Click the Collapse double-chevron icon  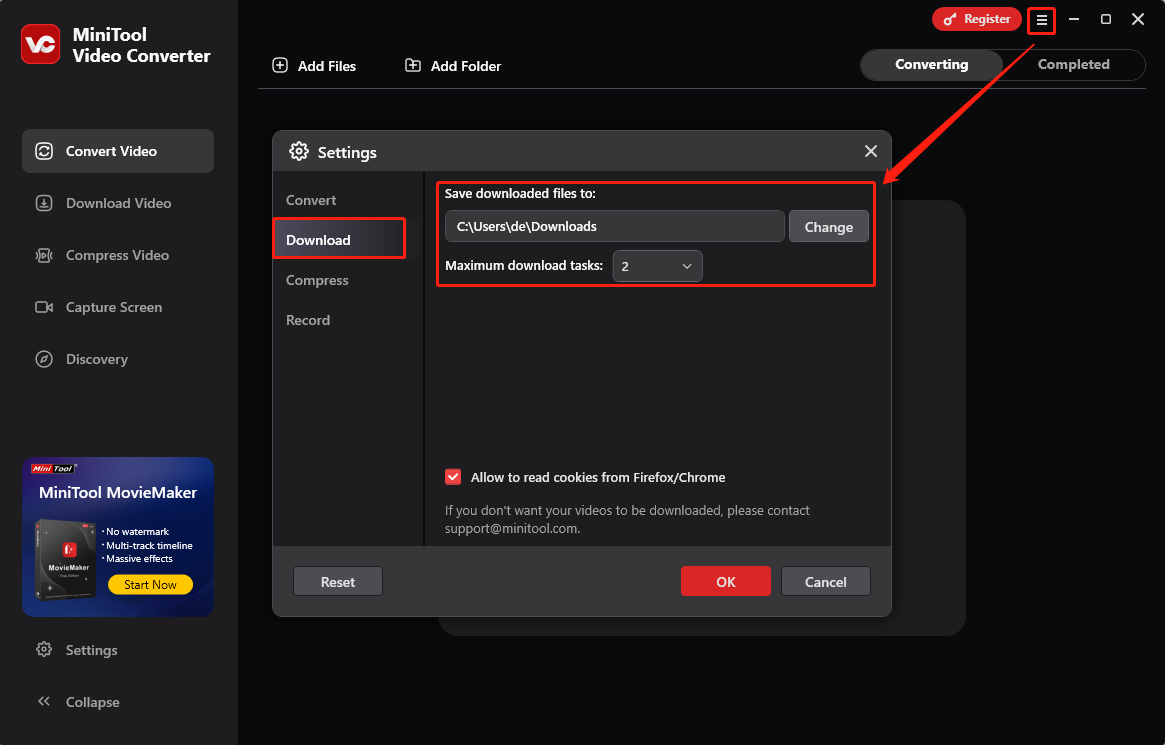(44, 701)
